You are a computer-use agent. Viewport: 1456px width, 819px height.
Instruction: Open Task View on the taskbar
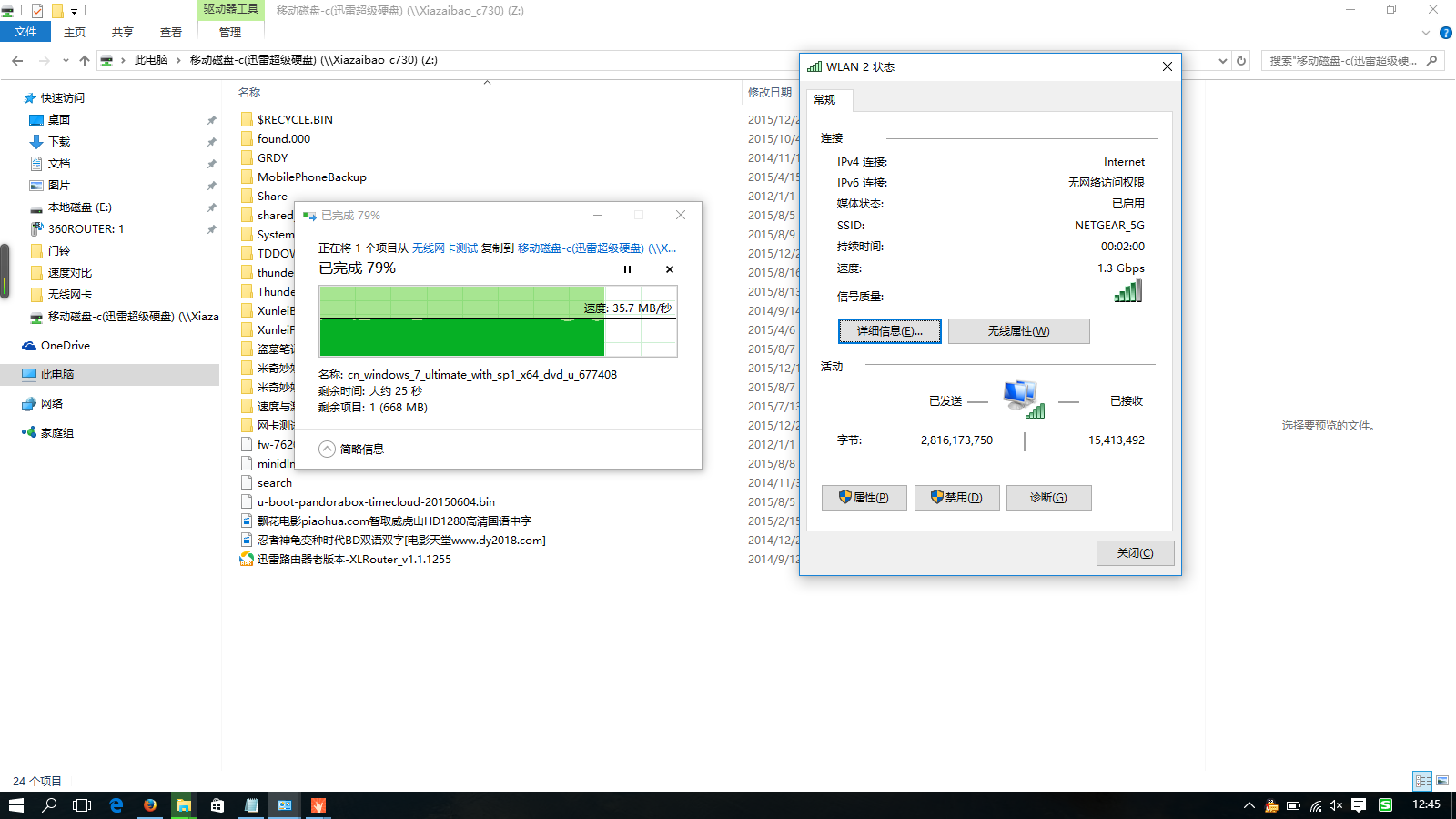[82, 805]
